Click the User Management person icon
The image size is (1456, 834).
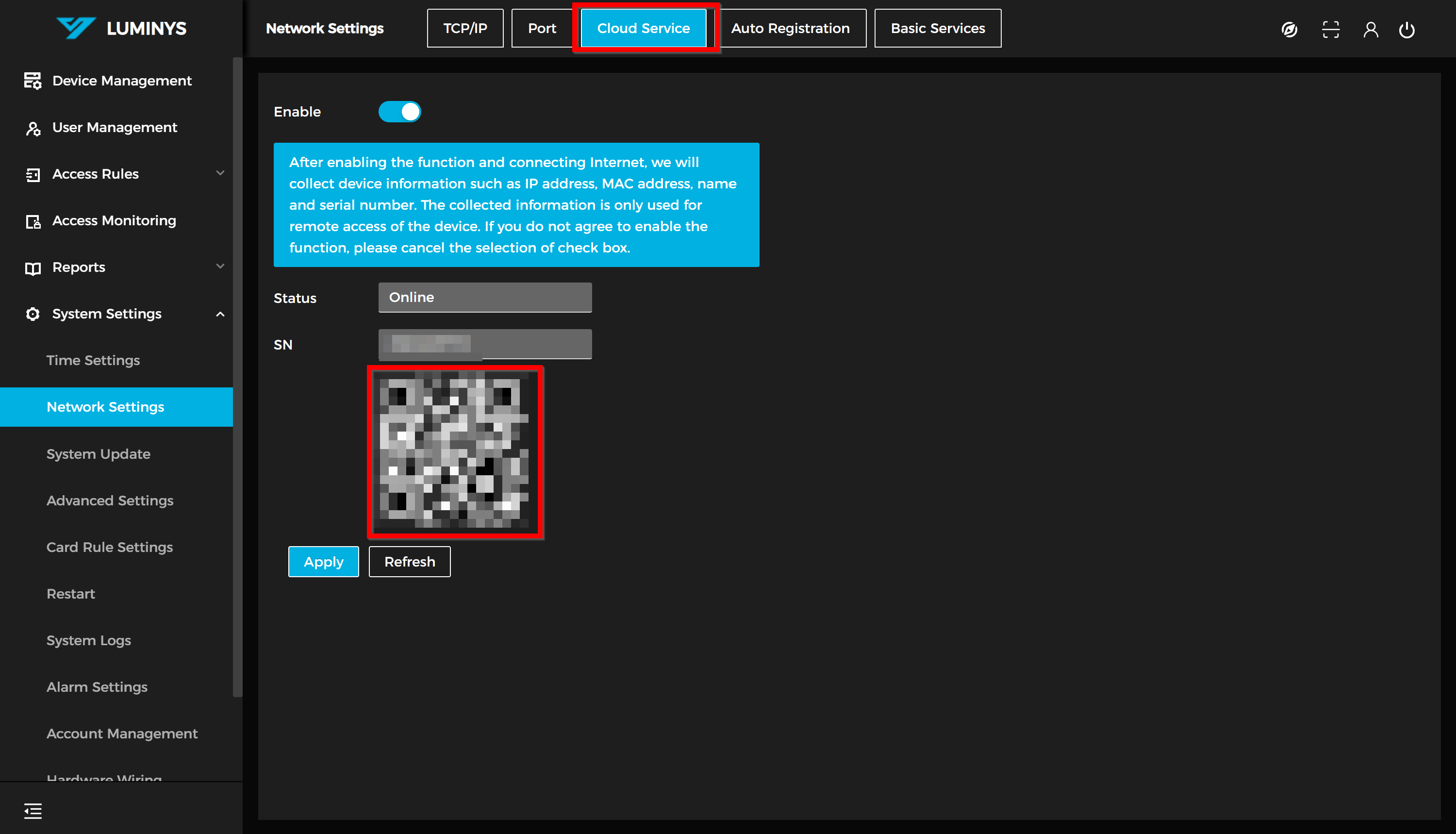33,128
